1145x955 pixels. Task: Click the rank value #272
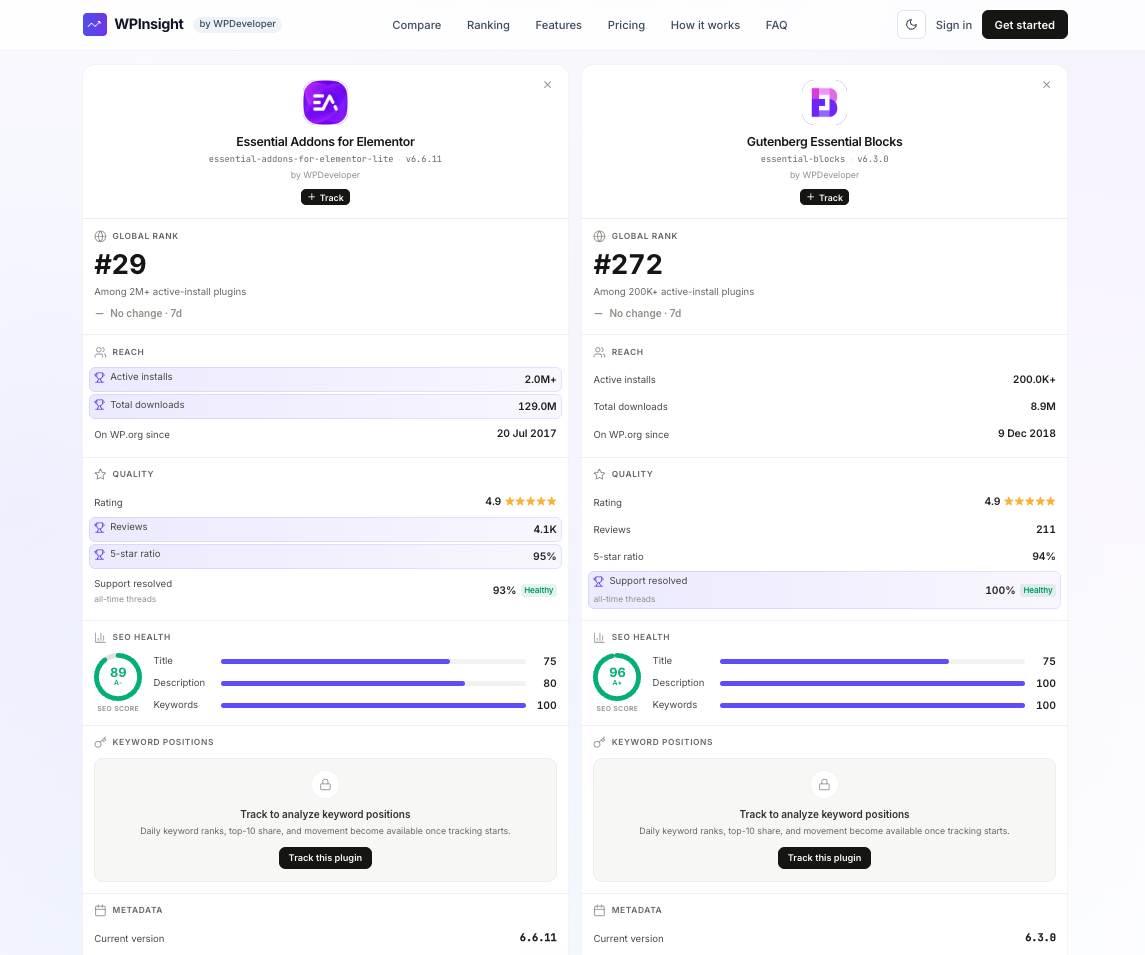pyautogui.click(x=627, y=264)
